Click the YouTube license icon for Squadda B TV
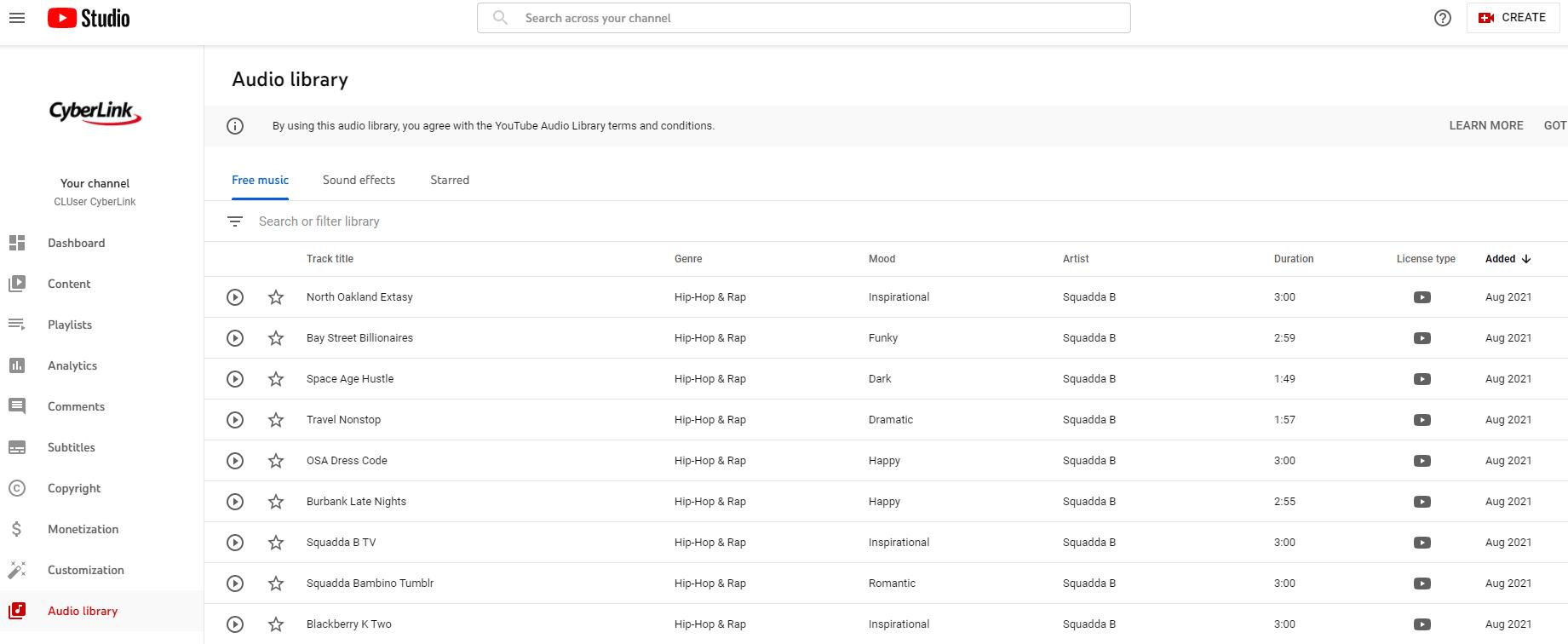This screenshot has width=1568, height=644. [1422, 543]
